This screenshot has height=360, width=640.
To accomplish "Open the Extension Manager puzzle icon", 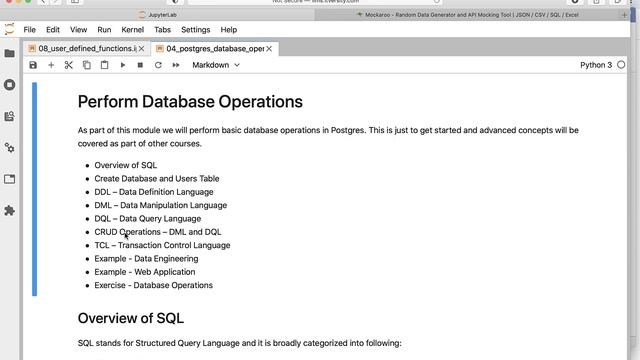I will coord(9,211).
